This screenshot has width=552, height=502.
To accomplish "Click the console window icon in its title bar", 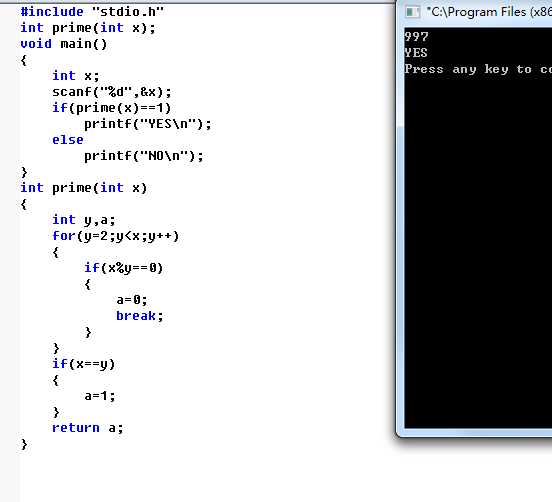I will coord(413,12).
